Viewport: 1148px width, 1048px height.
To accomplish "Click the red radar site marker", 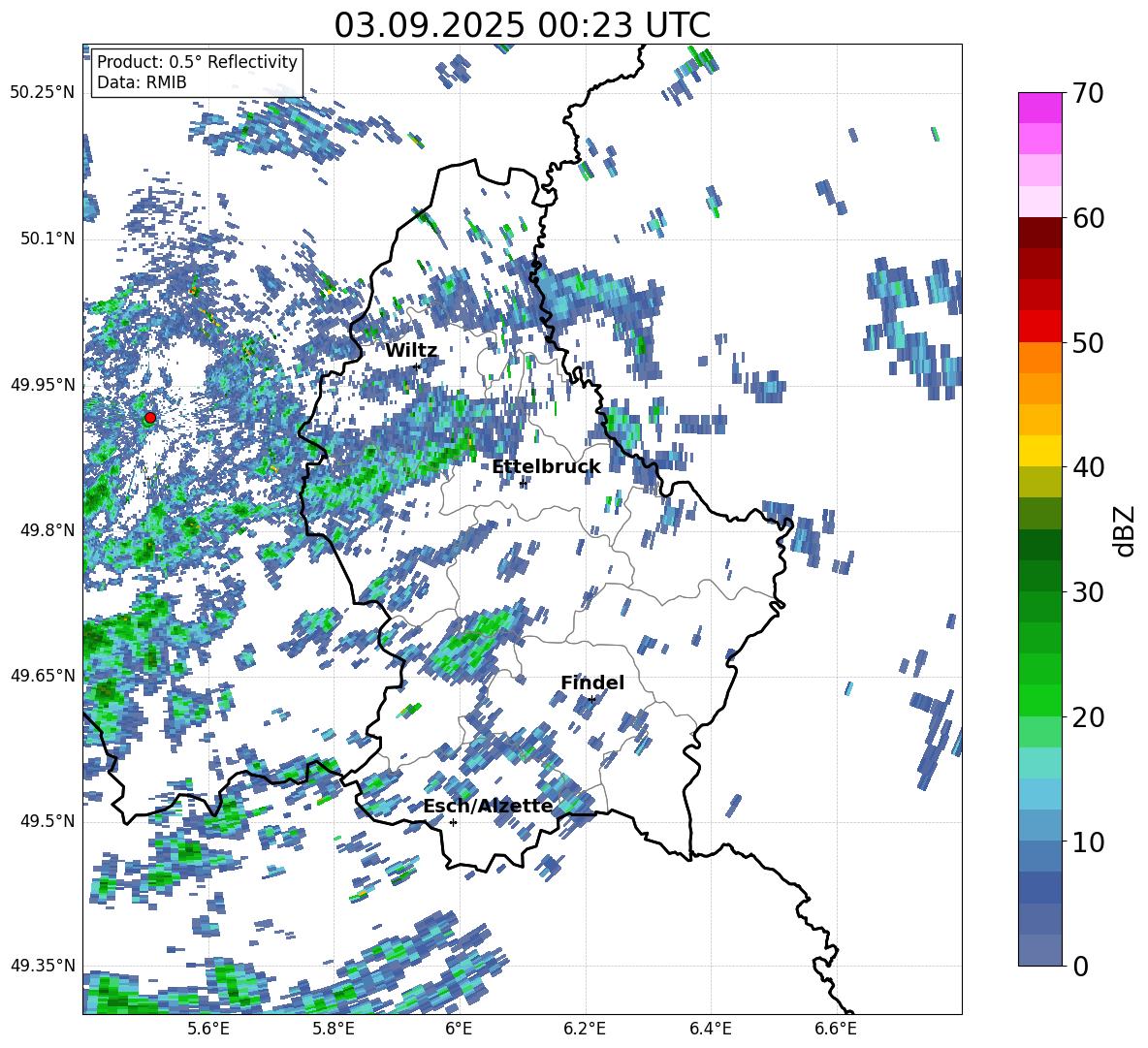I will pyautogui.click(x=150, y=418).
